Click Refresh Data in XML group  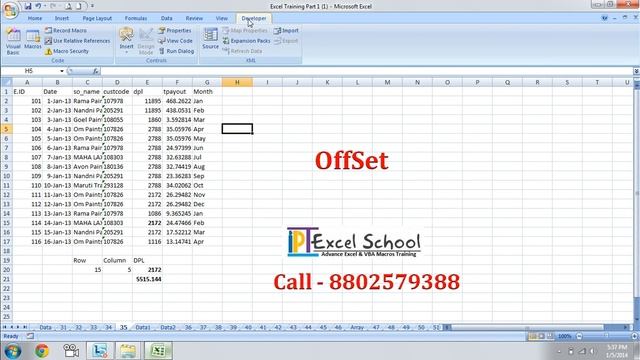pos(242,51)
